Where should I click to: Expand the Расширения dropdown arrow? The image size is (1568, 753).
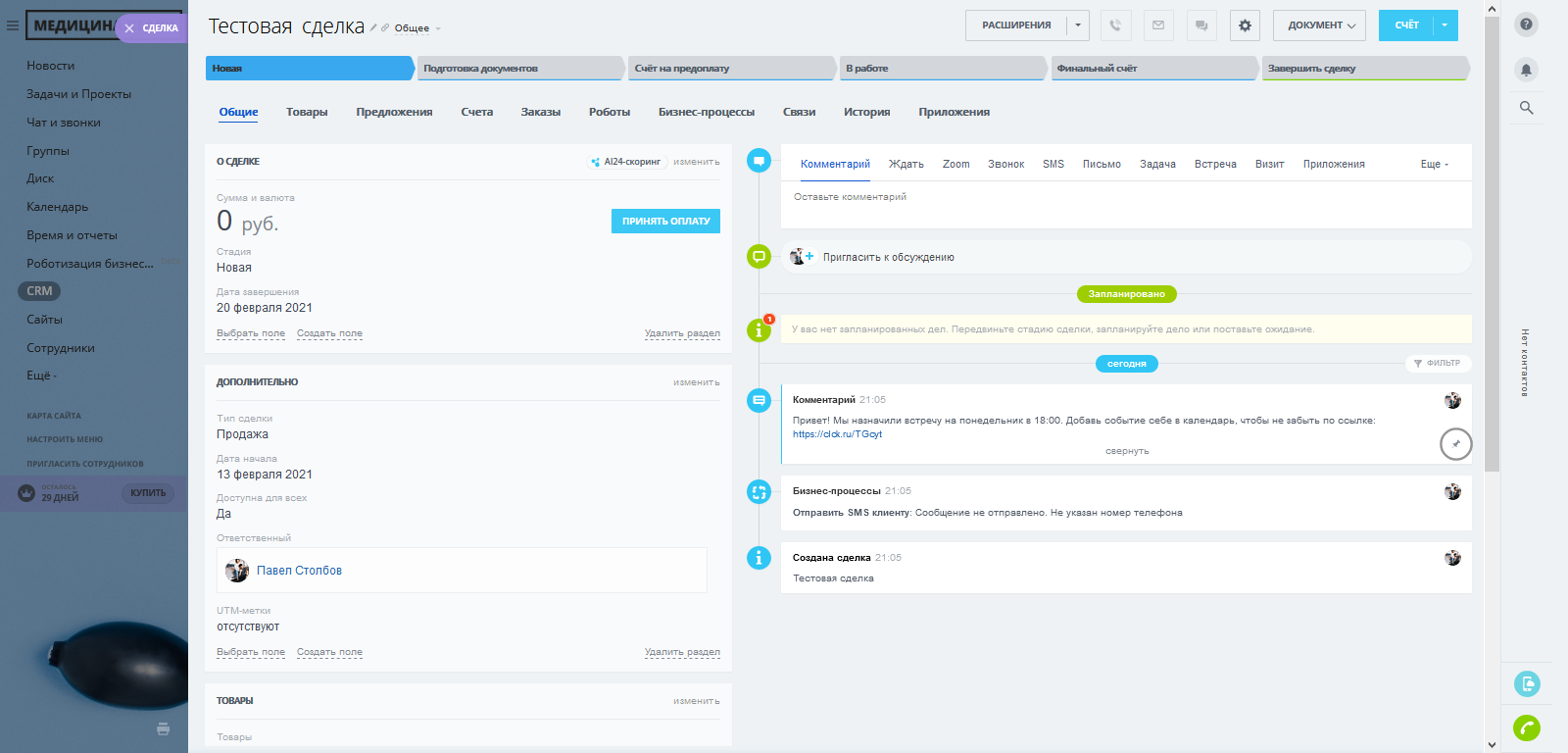point(1078,25)
